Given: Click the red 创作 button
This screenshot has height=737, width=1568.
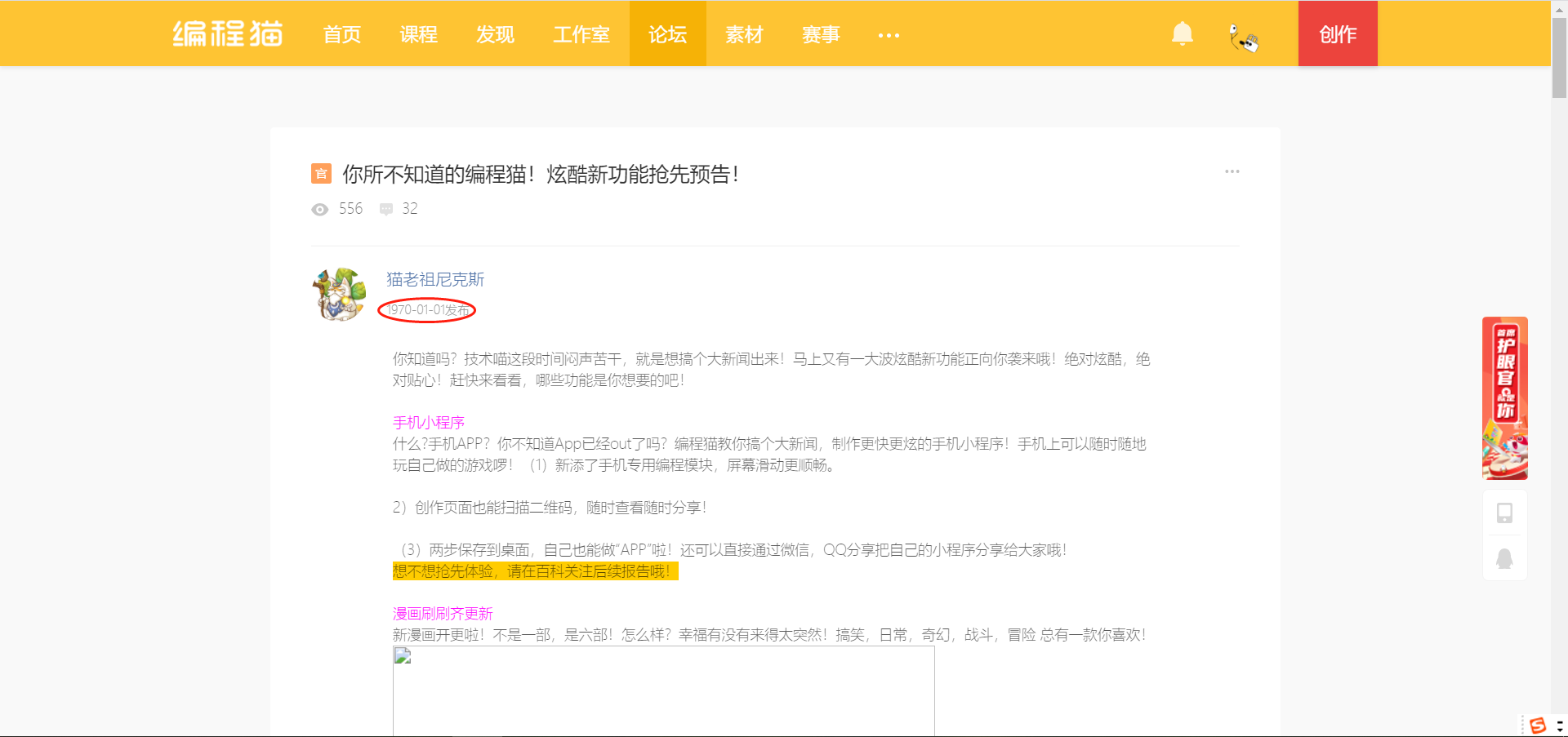Looking at the screenshot, I should [x=1338, y=33].
